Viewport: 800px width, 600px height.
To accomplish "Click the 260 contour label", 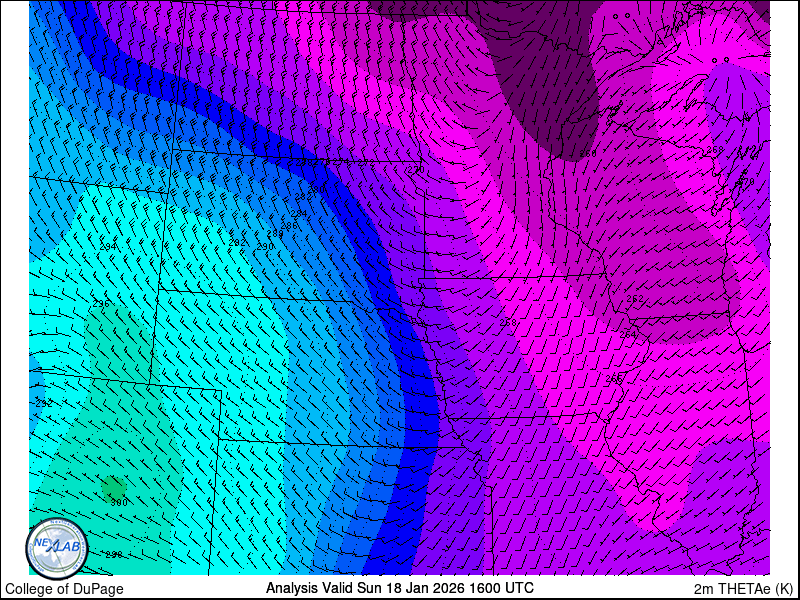I will point(588,154).
